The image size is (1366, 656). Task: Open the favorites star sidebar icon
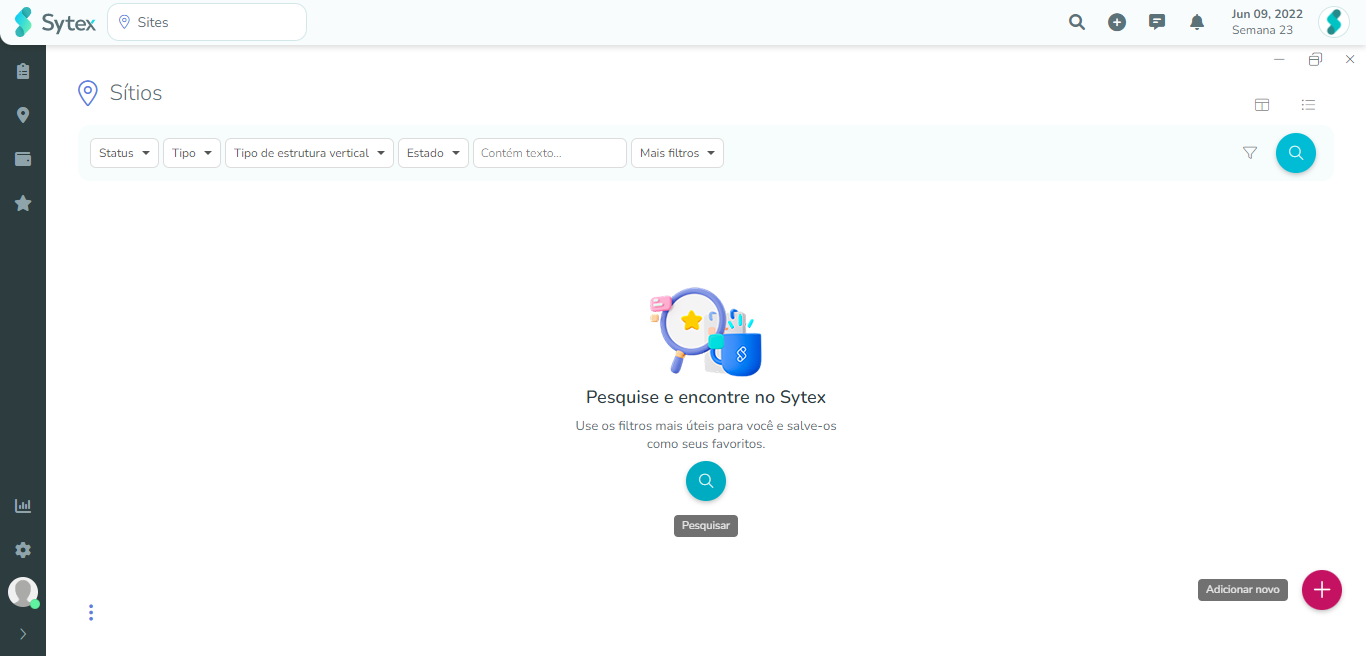23,203
